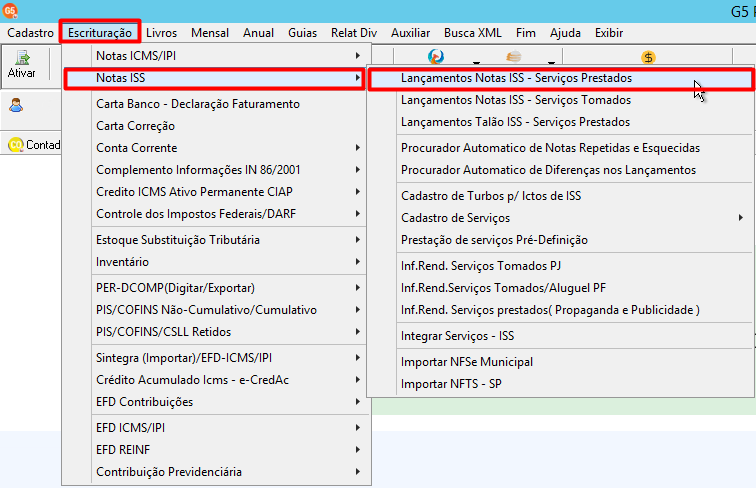Expand Conta Corrente submenu
The image size is (756, 488).
[216, 148]
